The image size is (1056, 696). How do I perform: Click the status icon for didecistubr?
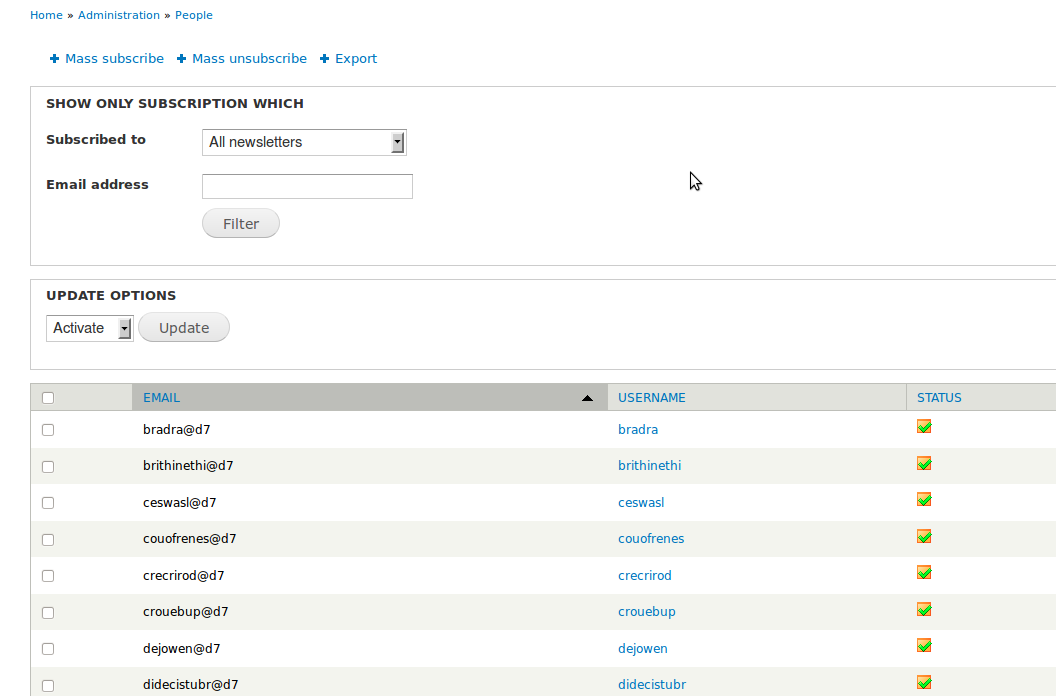click(x=924, y=683)
